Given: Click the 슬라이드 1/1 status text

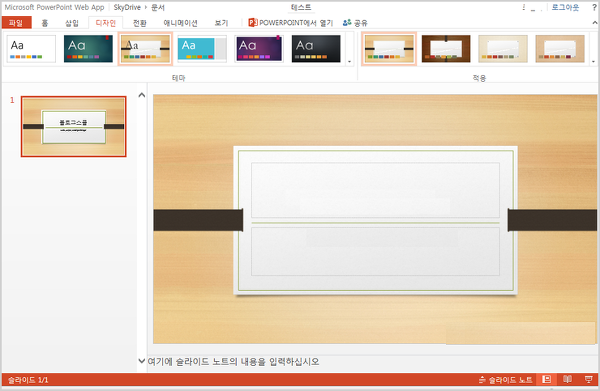Looking at the screenshot, I should (28, 380).
